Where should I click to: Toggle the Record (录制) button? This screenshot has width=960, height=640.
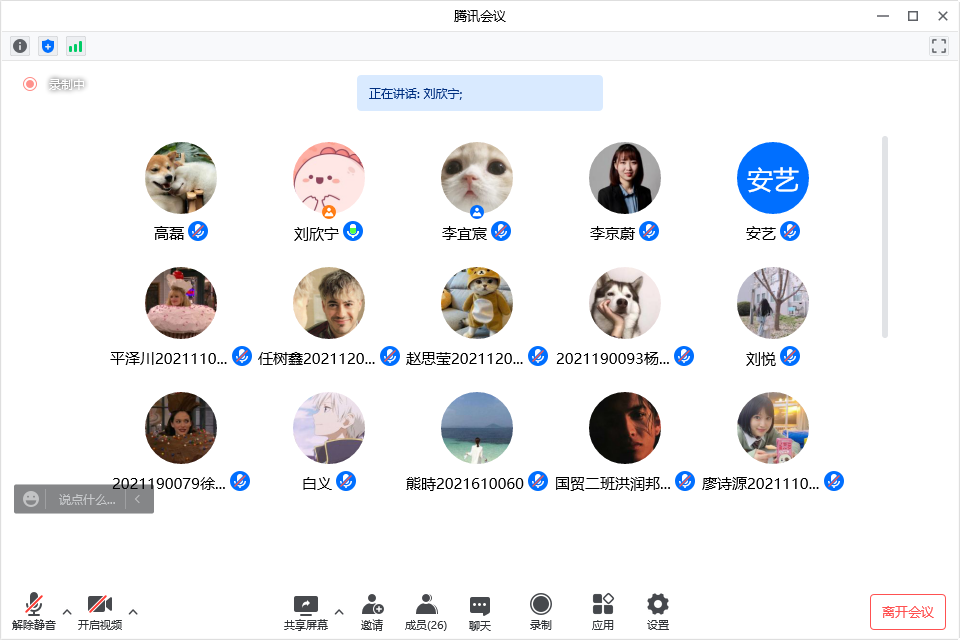click(540, 611)
